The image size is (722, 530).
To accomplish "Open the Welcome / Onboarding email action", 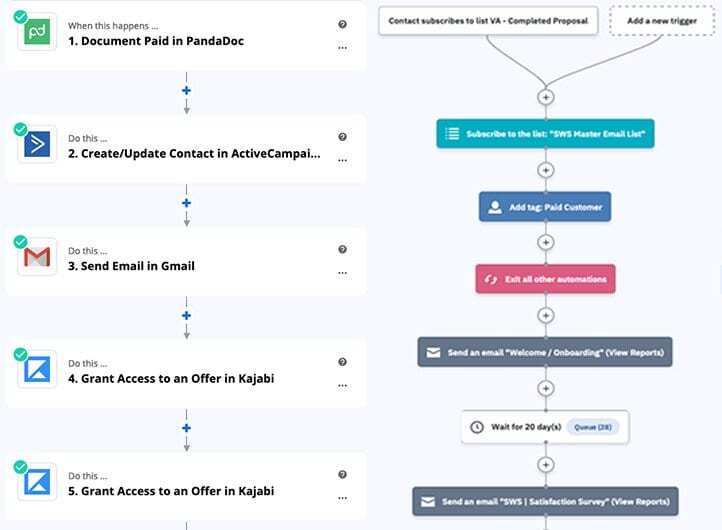I will click(545, 352).
